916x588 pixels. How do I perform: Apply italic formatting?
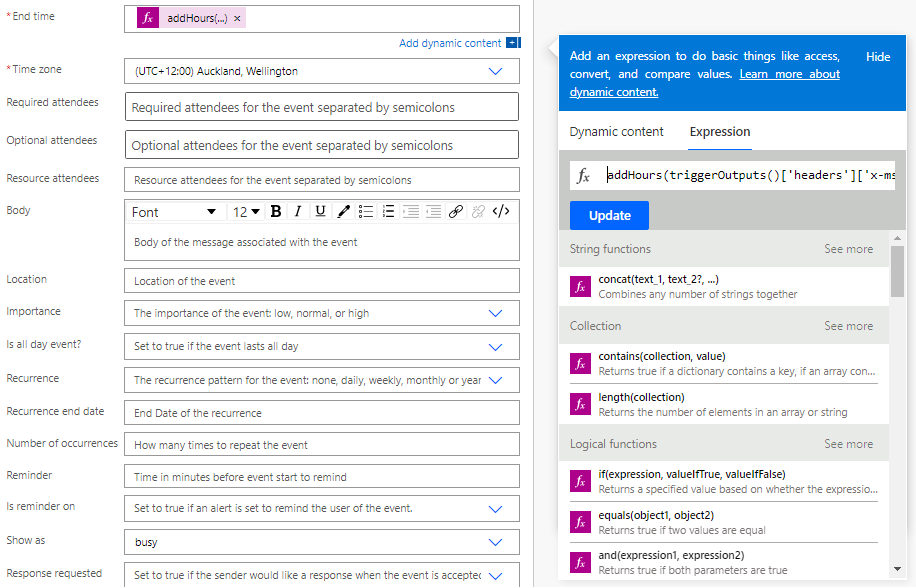pos(298,211)
